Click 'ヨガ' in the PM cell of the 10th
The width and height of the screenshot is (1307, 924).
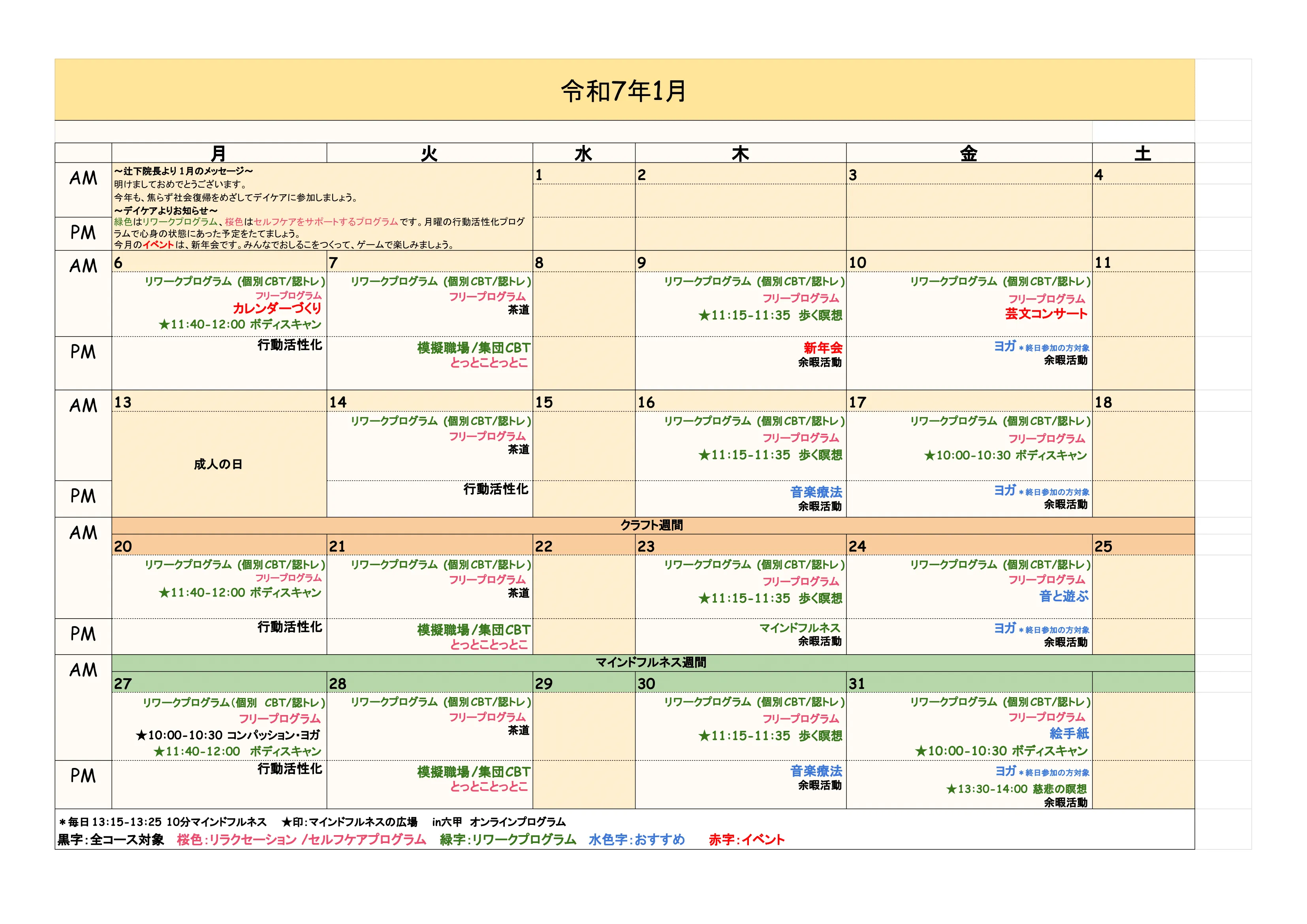(1005, 346)
